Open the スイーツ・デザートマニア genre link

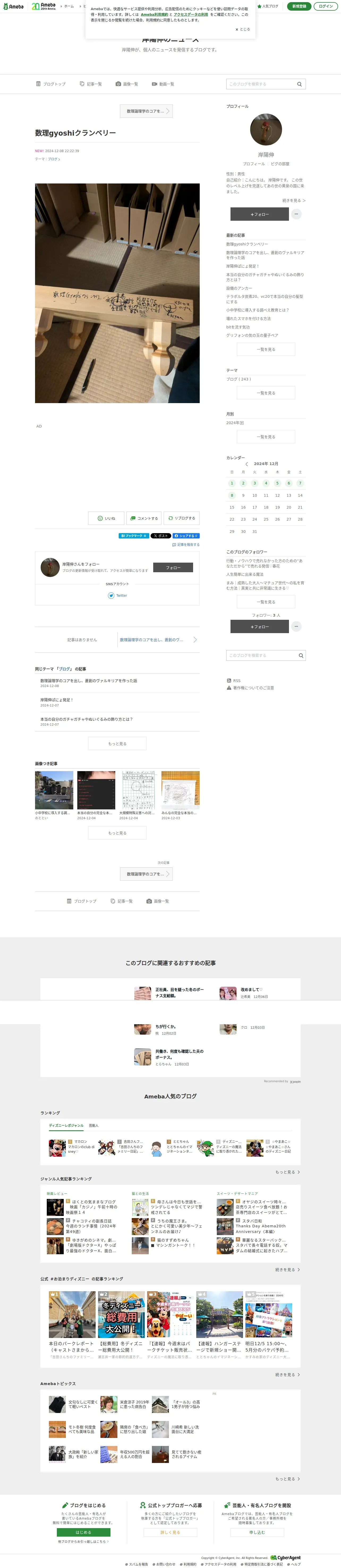tap(237, 1194)
